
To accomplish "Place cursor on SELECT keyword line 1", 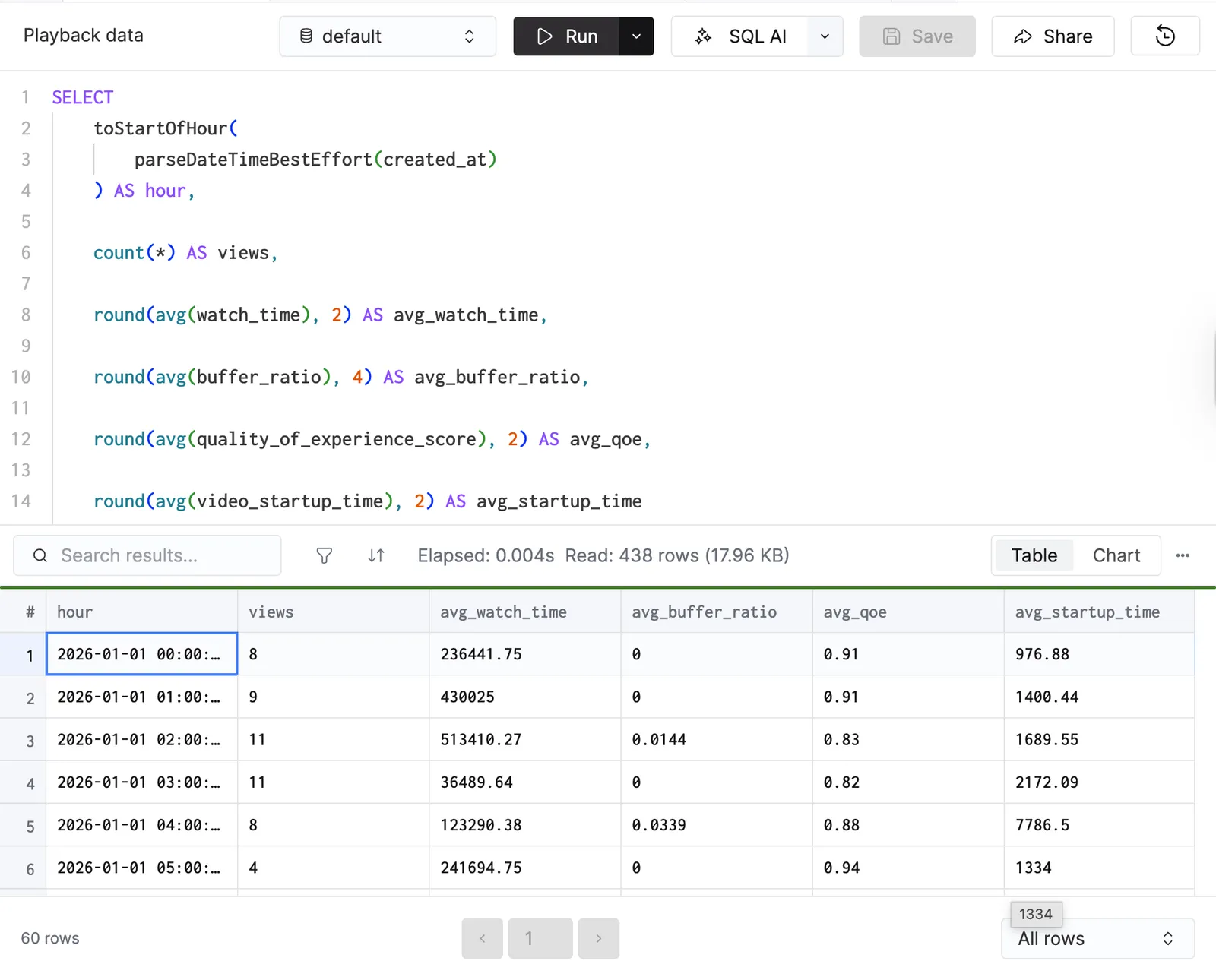I will tap(82, 97).
